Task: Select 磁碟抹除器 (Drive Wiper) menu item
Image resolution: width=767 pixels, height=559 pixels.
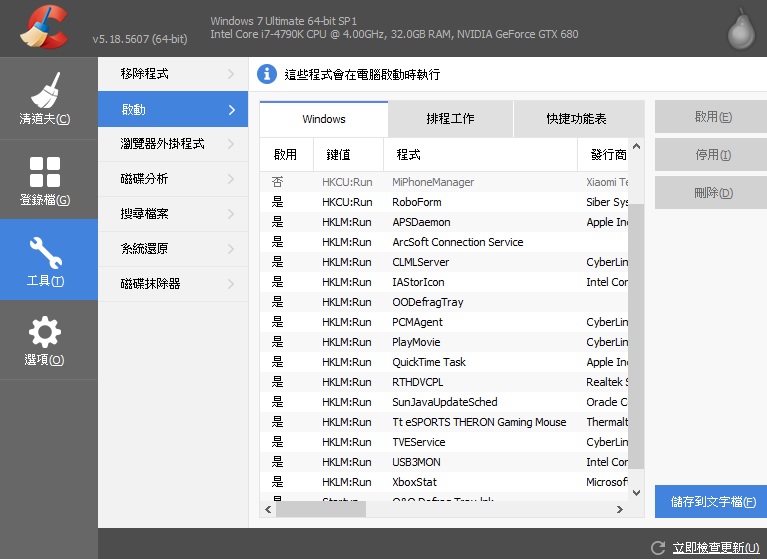Action: [x=173, y=284]
